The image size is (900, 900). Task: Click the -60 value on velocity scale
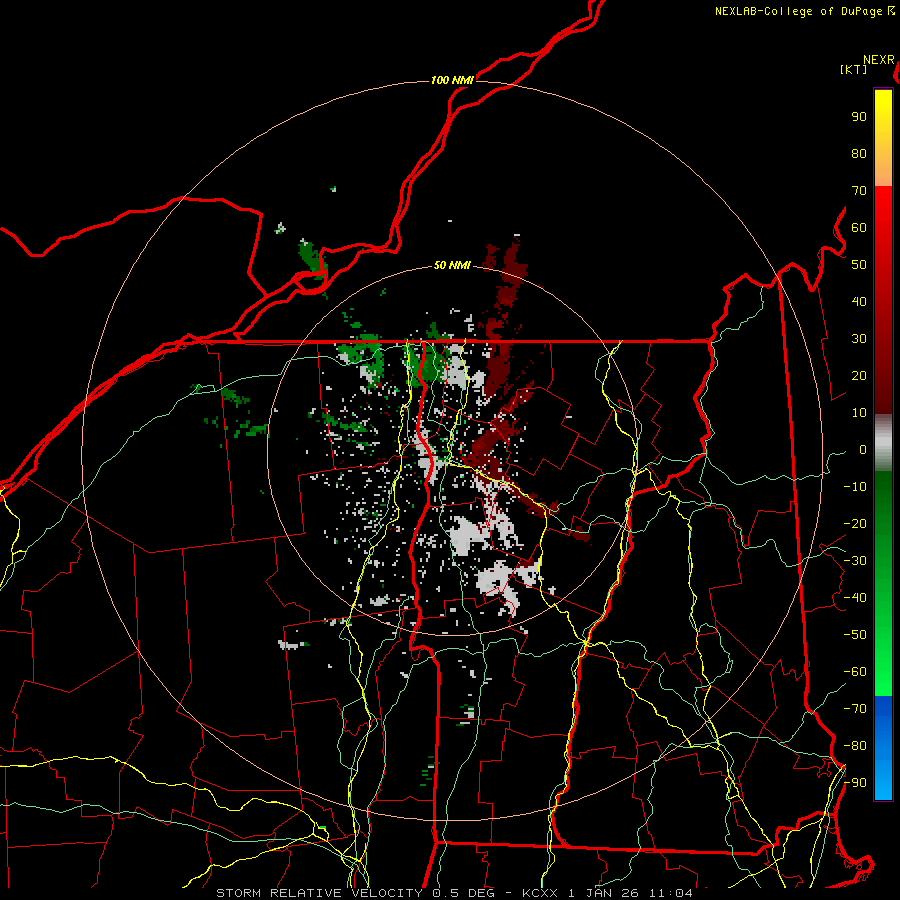pos(855,672)
